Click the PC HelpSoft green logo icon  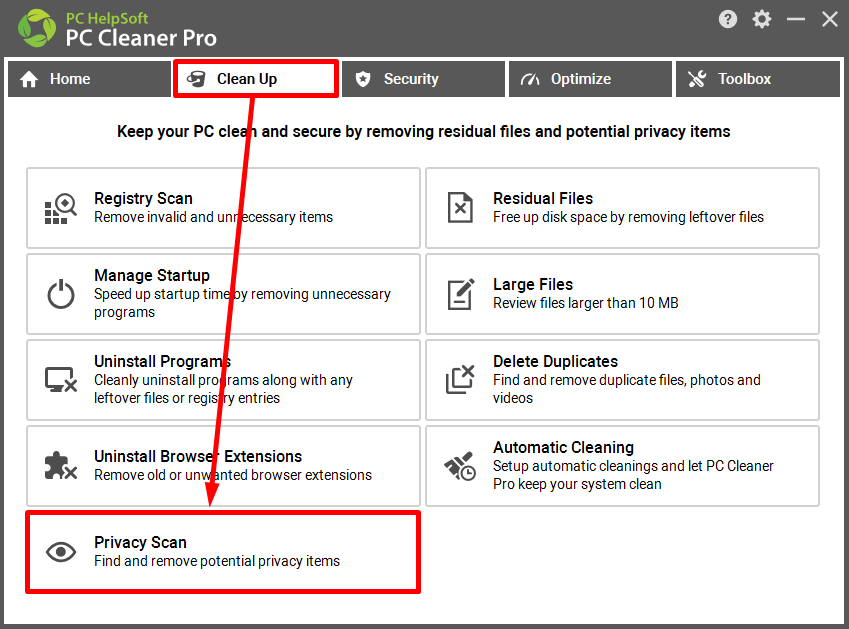pyautogui.click(x=37, y=28)
